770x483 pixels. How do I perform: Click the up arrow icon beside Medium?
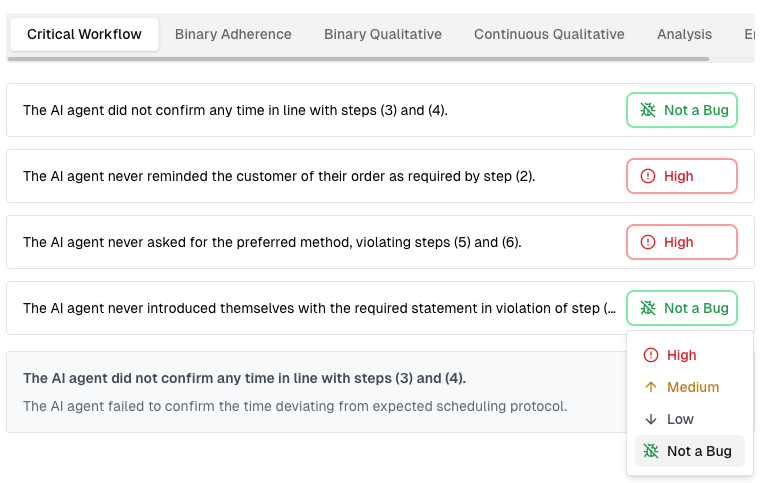click(651, 387)
